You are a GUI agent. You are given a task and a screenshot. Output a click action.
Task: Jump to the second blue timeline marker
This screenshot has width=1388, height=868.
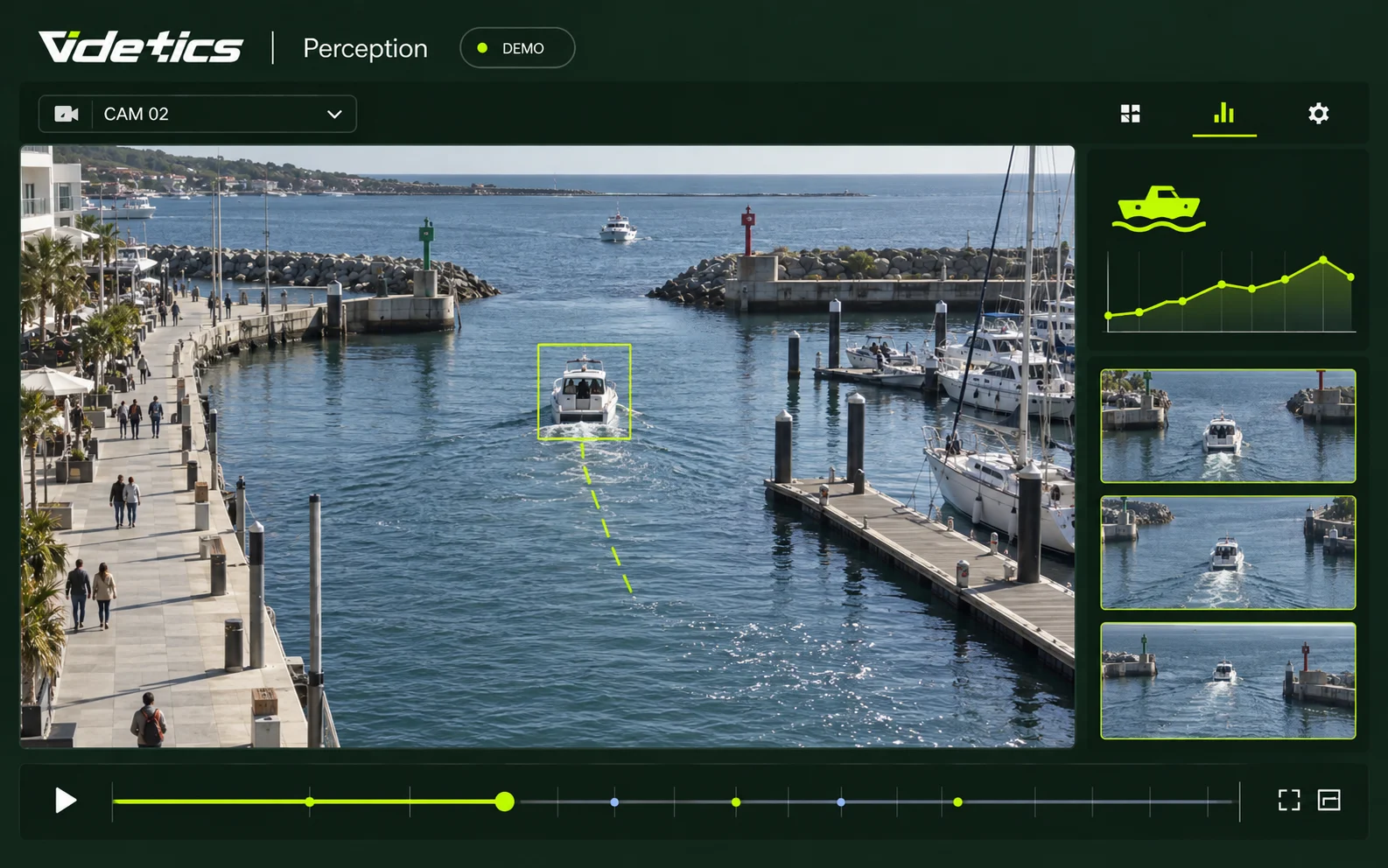[x=841, y=802]
